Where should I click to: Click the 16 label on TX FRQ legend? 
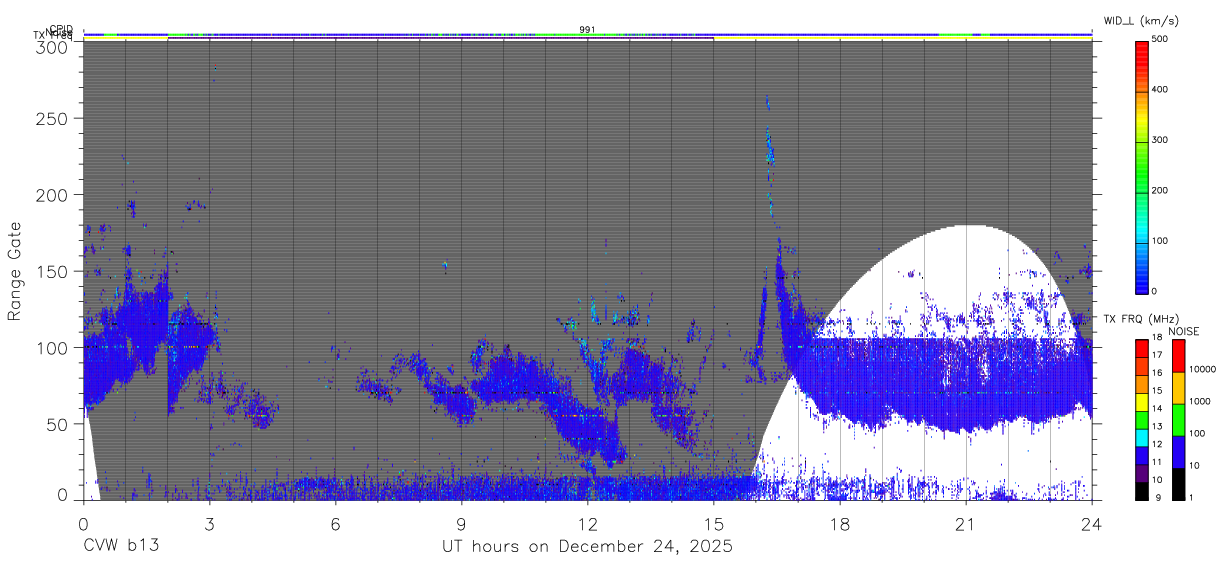coord(1157,373)
